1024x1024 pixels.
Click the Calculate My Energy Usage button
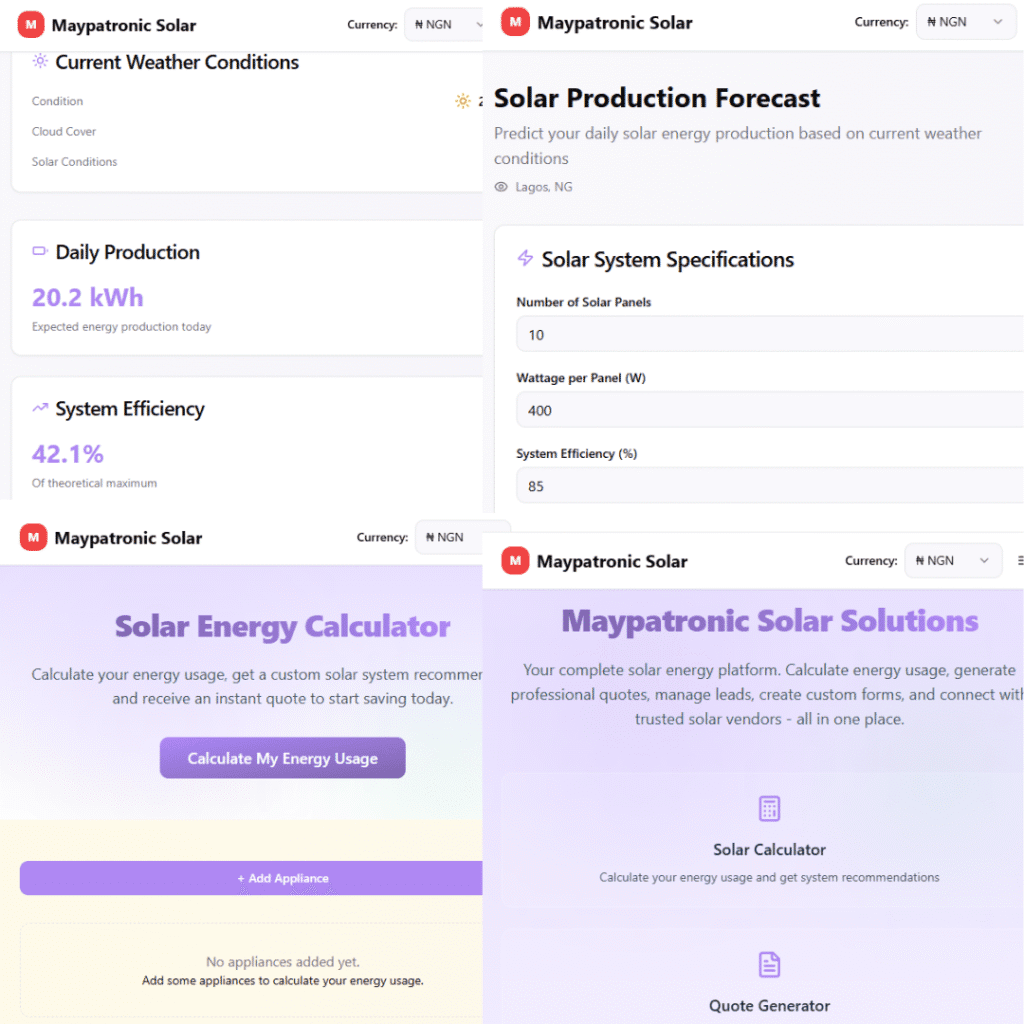(x=282, y=757)
